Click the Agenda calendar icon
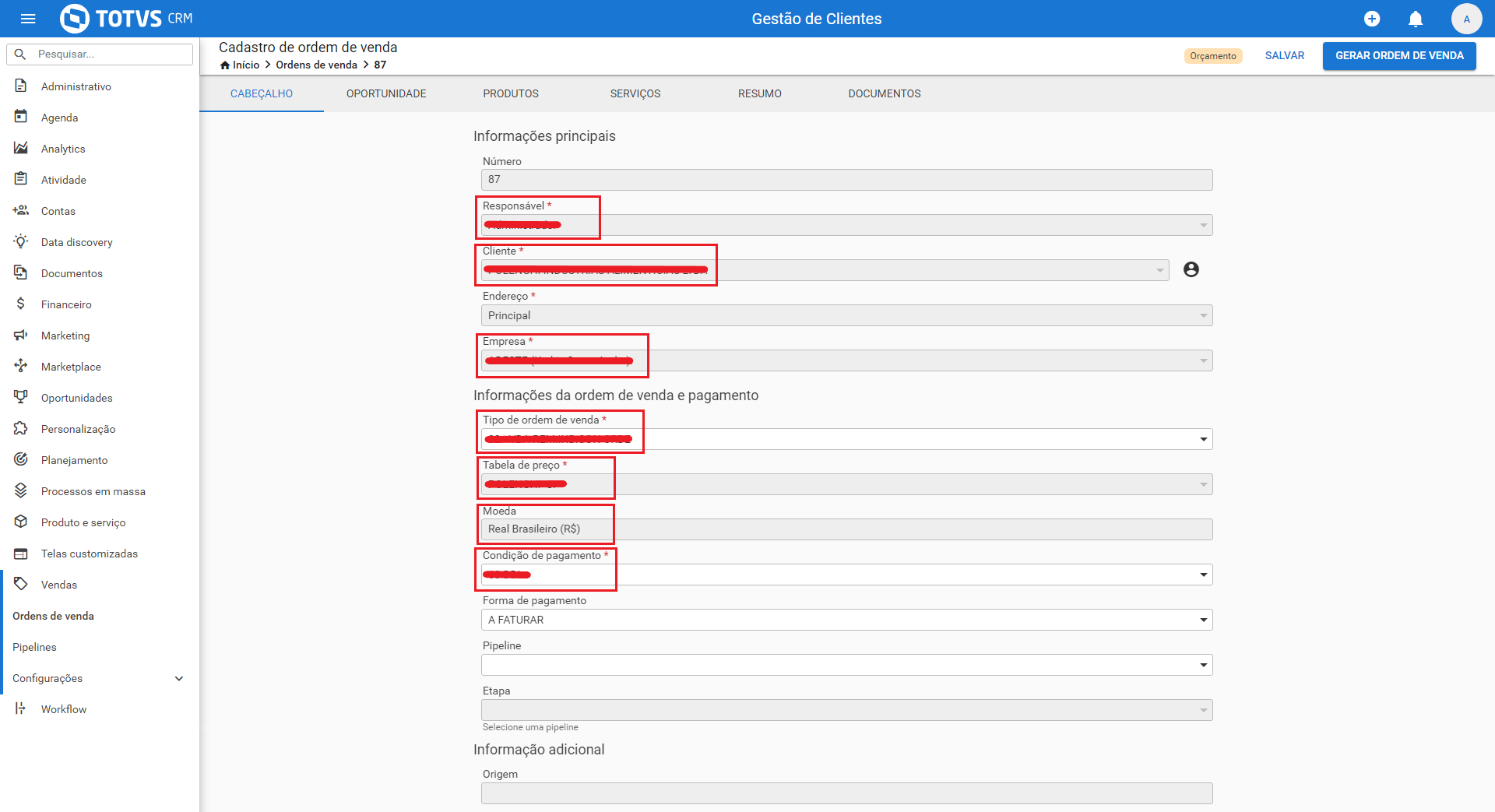Screen dimensions: 1495x812 click(21, 117)
